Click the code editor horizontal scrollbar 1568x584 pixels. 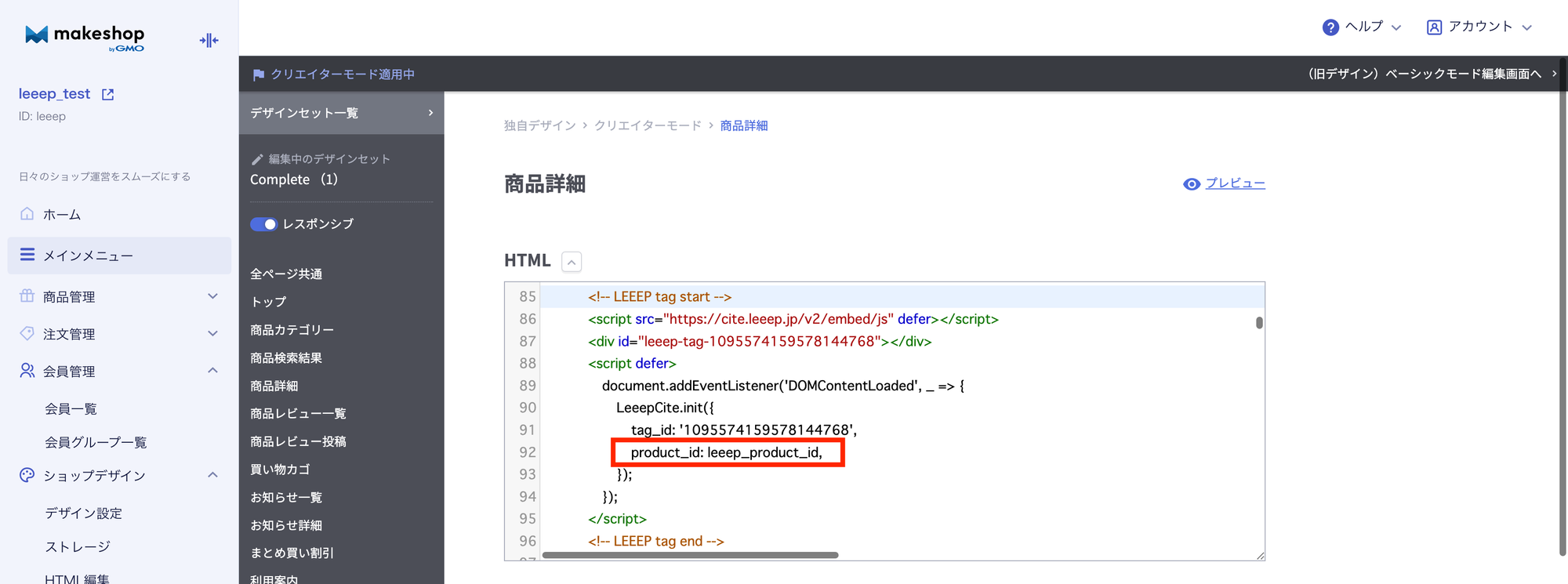[x=690, y=555]
